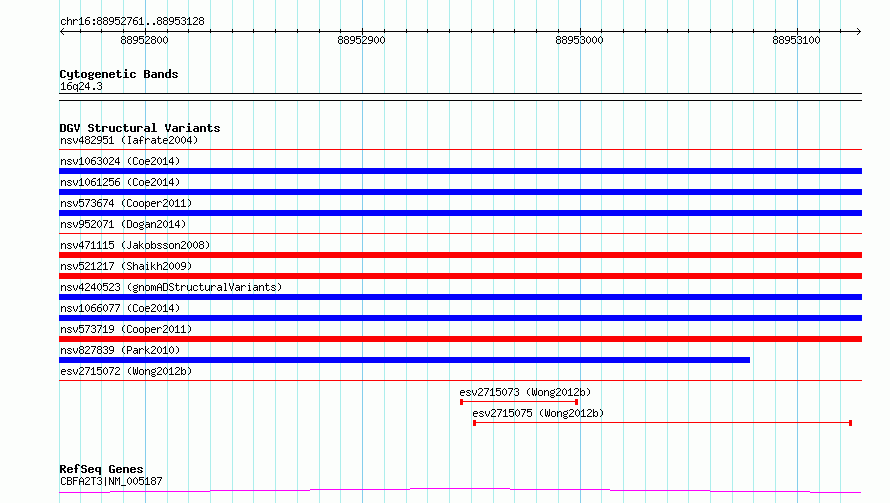Select variant nsv482951 (Iafrate2004) label
This screenshot has width=890, height=503.
pos(129,140)
